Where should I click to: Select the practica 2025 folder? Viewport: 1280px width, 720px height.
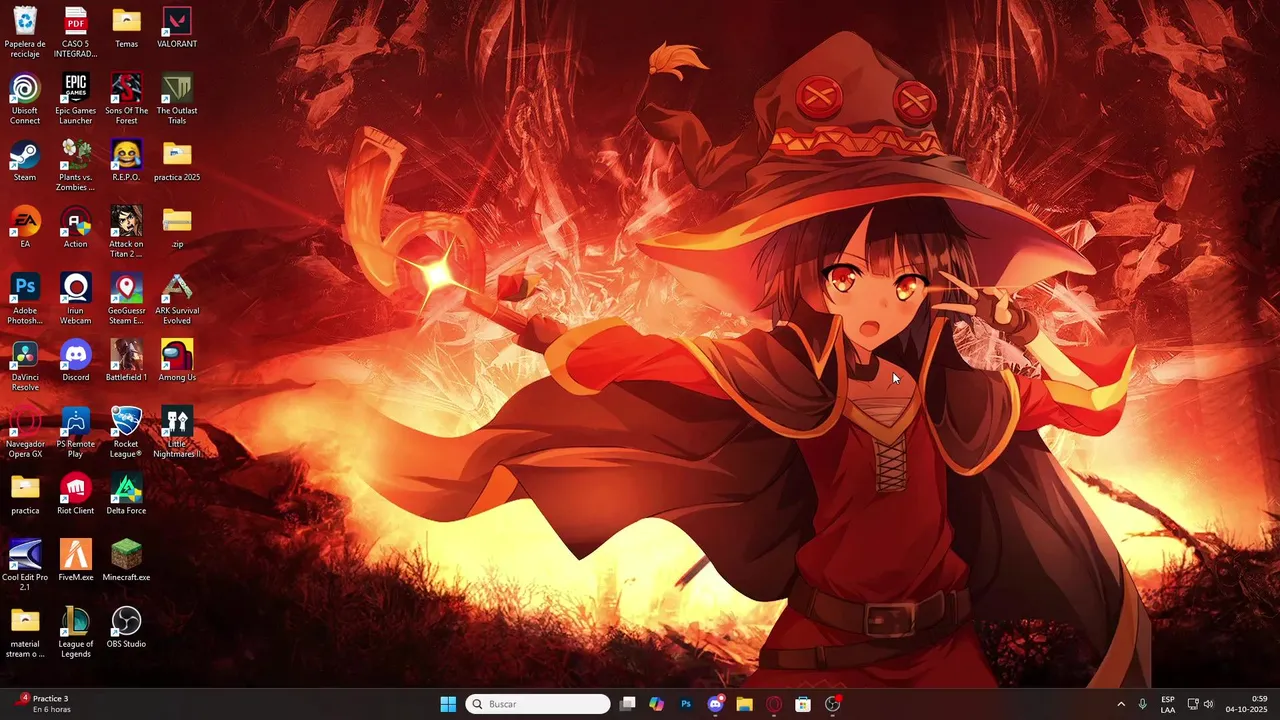pos(177,160)
